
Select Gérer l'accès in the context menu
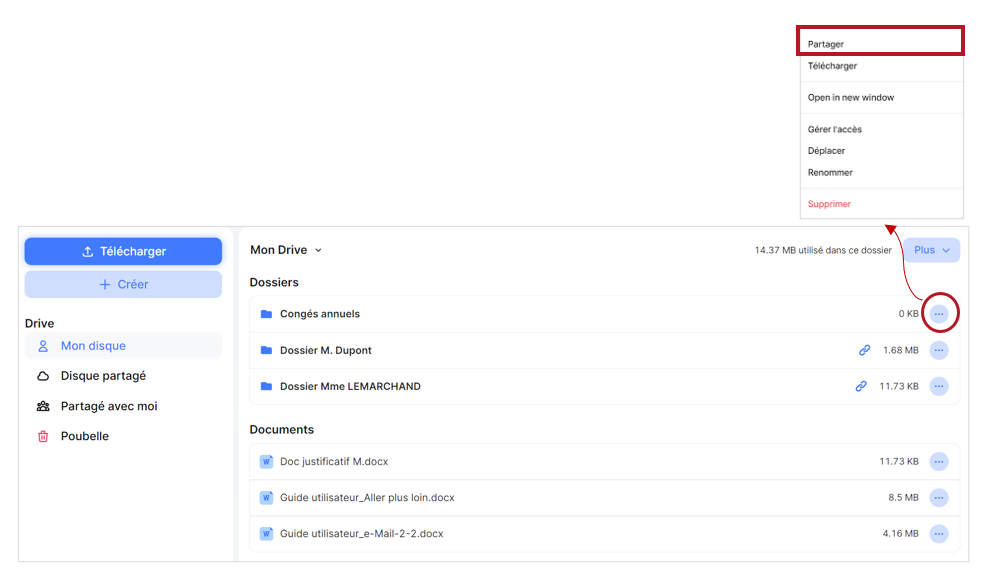click(x=835, y=129)
